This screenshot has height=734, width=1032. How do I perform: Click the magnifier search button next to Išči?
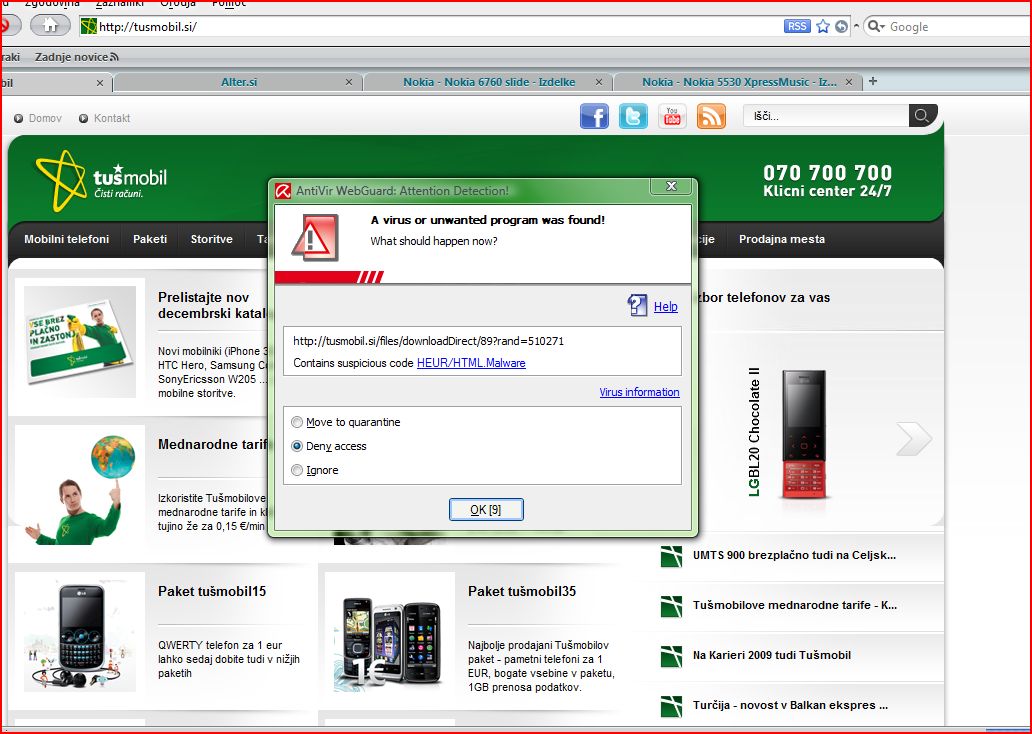[x=922, y=116]
